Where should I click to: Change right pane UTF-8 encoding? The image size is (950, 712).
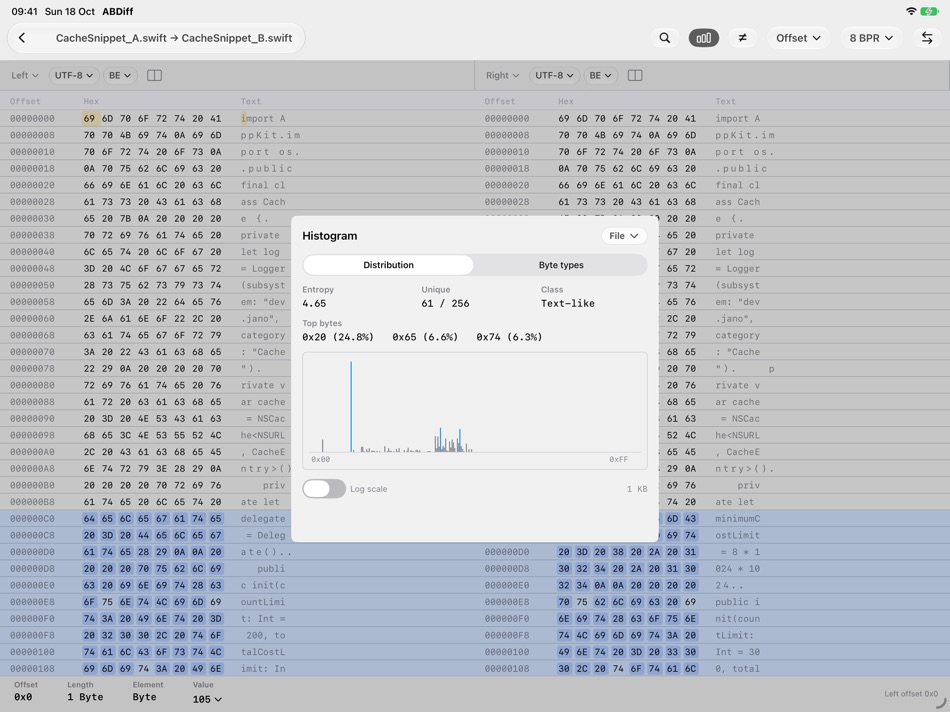(554, 75)
